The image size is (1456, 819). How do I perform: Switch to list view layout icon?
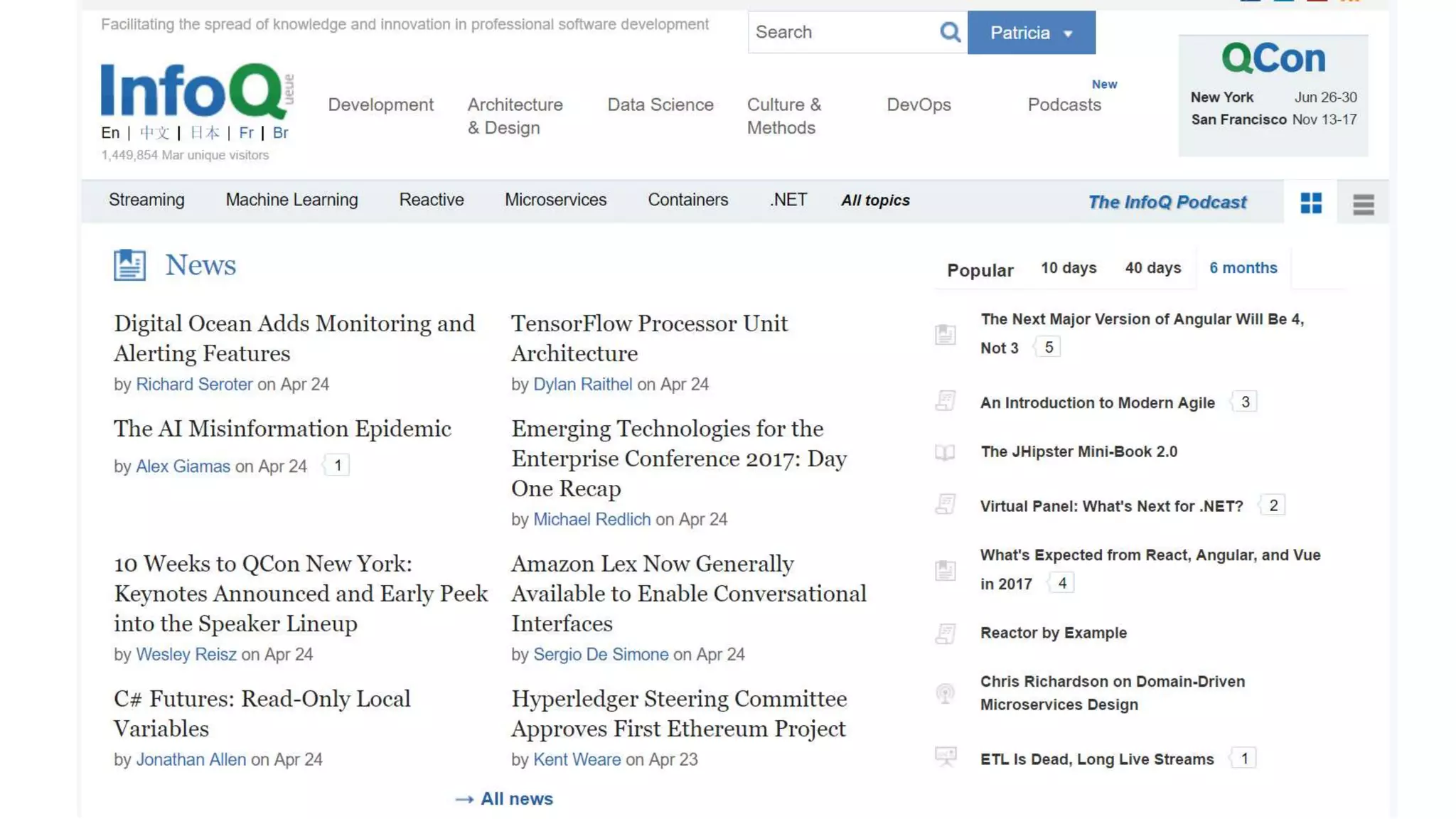pyautogui.click(x=1363, y=204)
